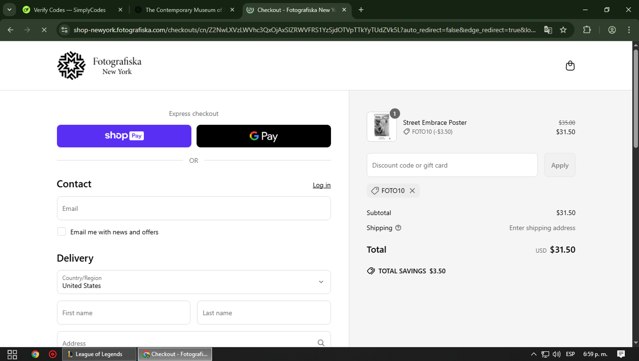Stop page loading button

(44, 30)
